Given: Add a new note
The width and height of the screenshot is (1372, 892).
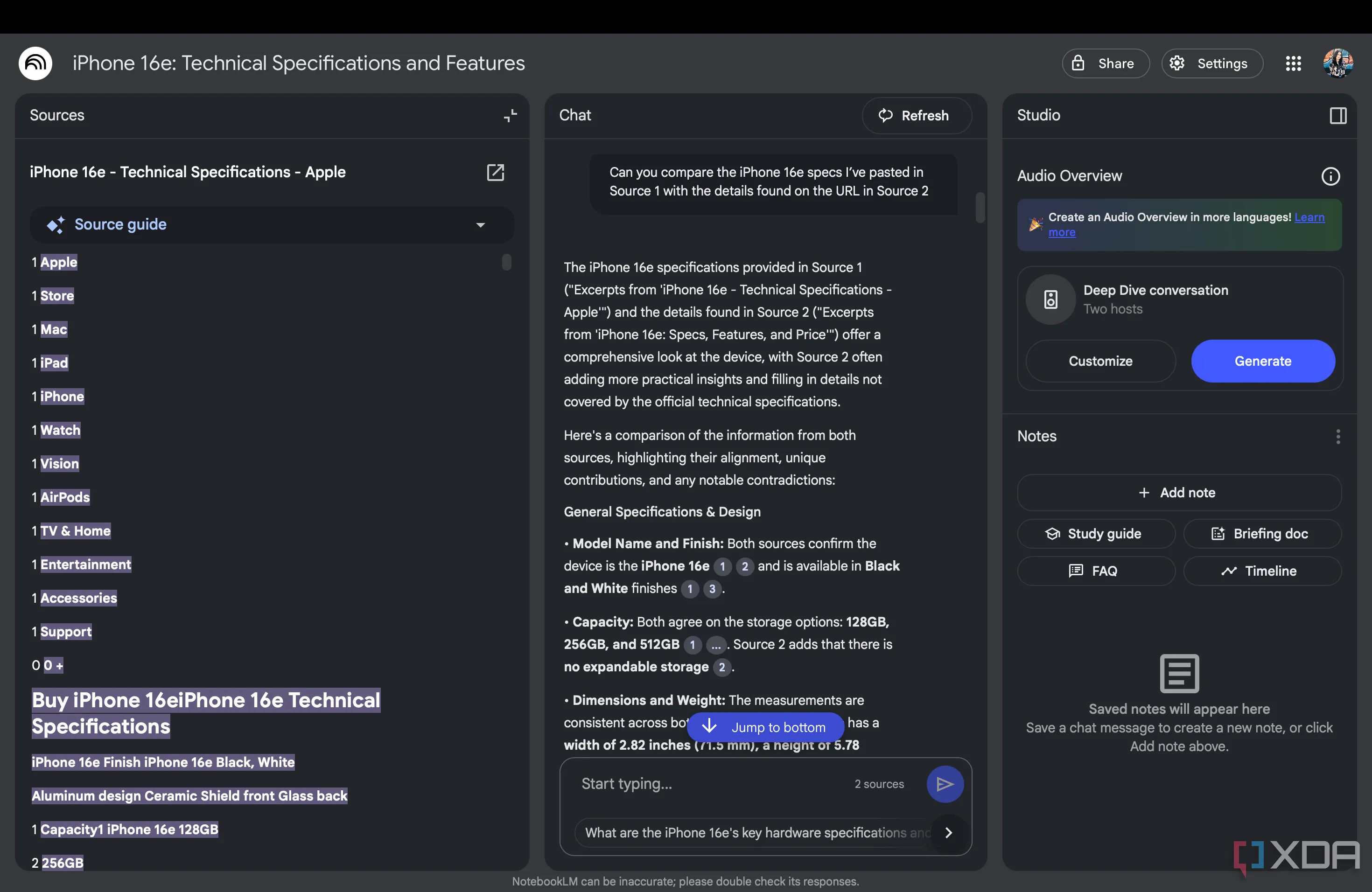Looking at the screenshot, I should [x=1179, y=492].
